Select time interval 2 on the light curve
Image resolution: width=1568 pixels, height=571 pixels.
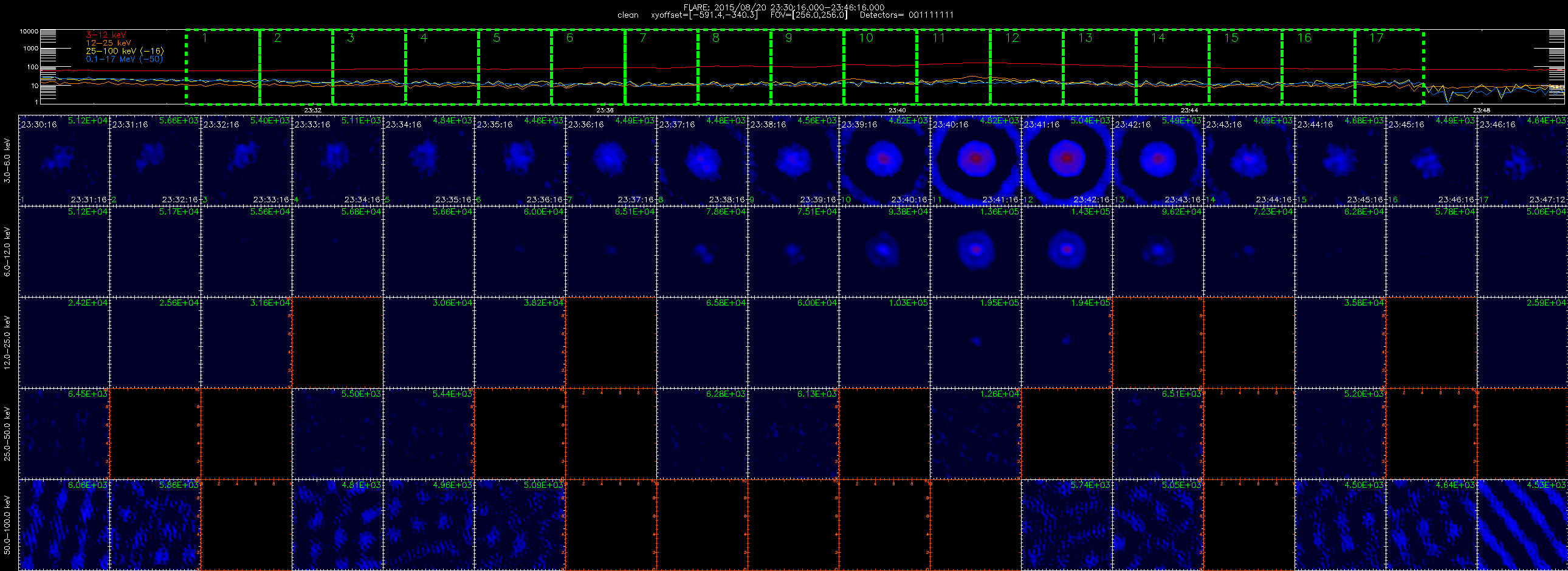coord(296,67)
